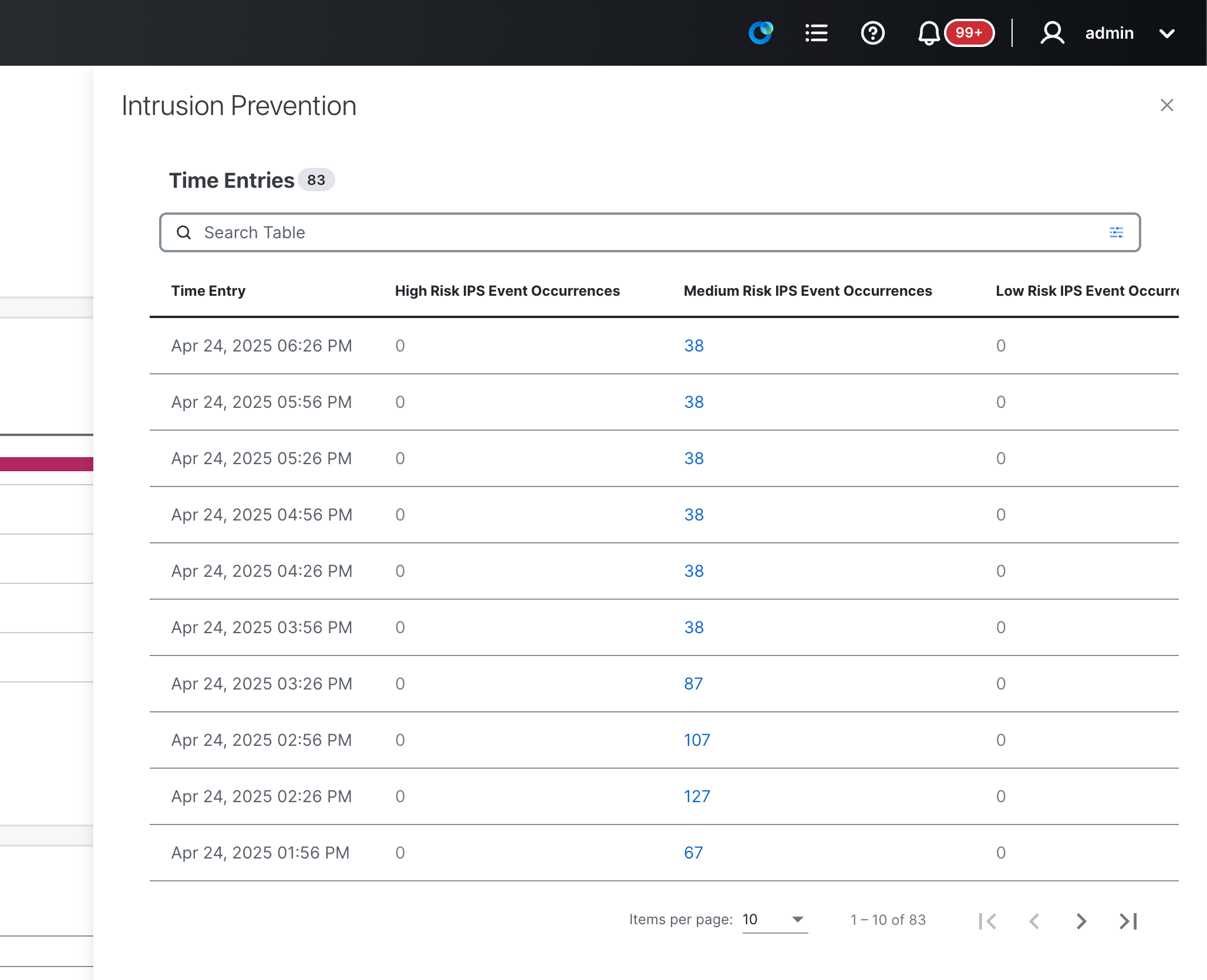Sort by Low Risk IPS Event column
This screenshot has width=1207, height=980.
(1087, 291)
